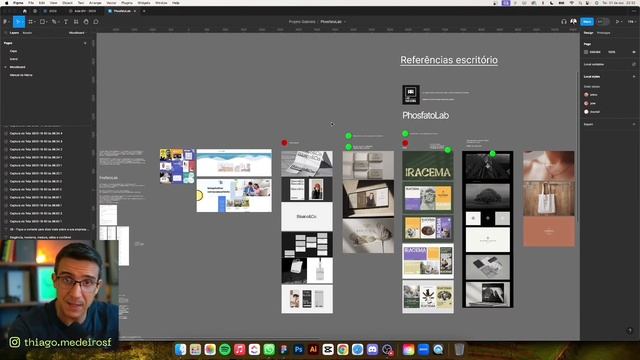The width and height of the screenshot is (640, 360).
Task: Open WhatsApp from the dock
Action: tap(269, 349)
